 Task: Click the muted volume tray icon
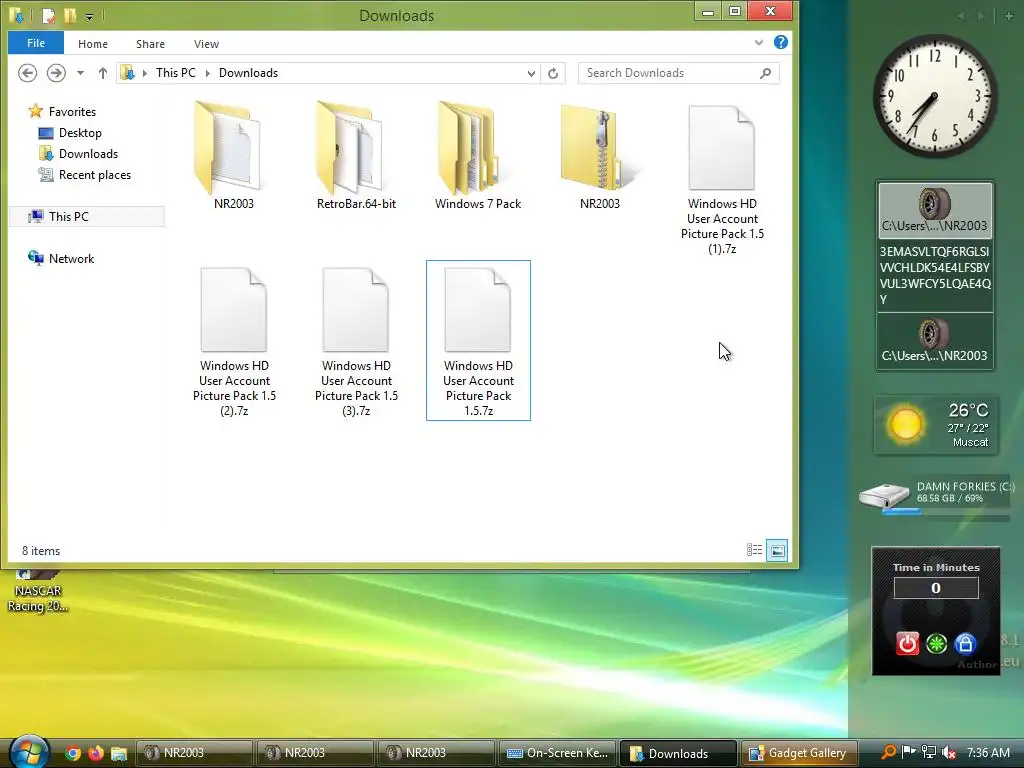click(950, 753)
